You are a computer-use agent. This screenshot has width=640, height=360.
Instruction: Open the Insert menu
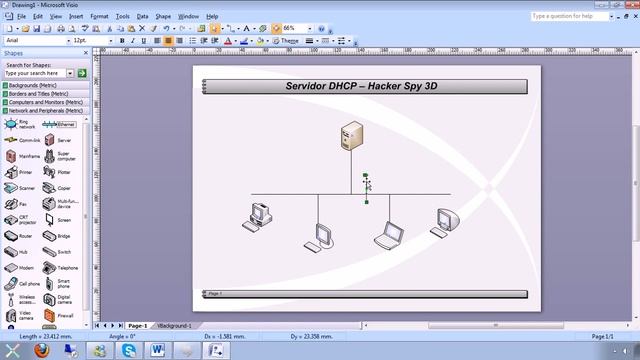coord(76,16)
